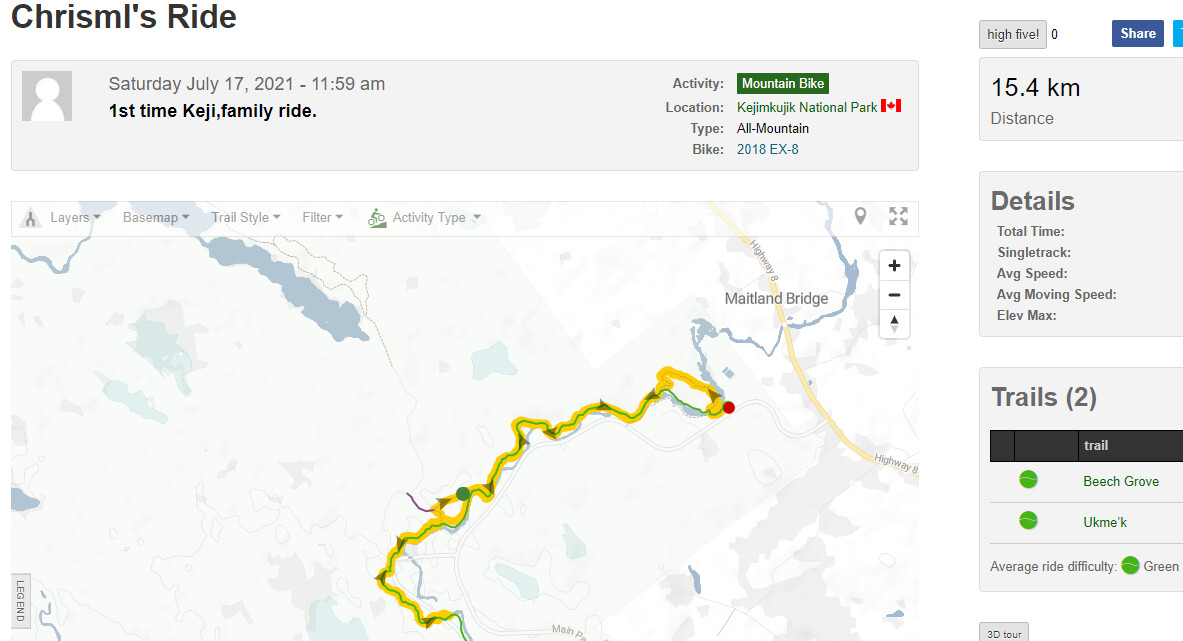Click the green ride start marker

coord(463,493)
